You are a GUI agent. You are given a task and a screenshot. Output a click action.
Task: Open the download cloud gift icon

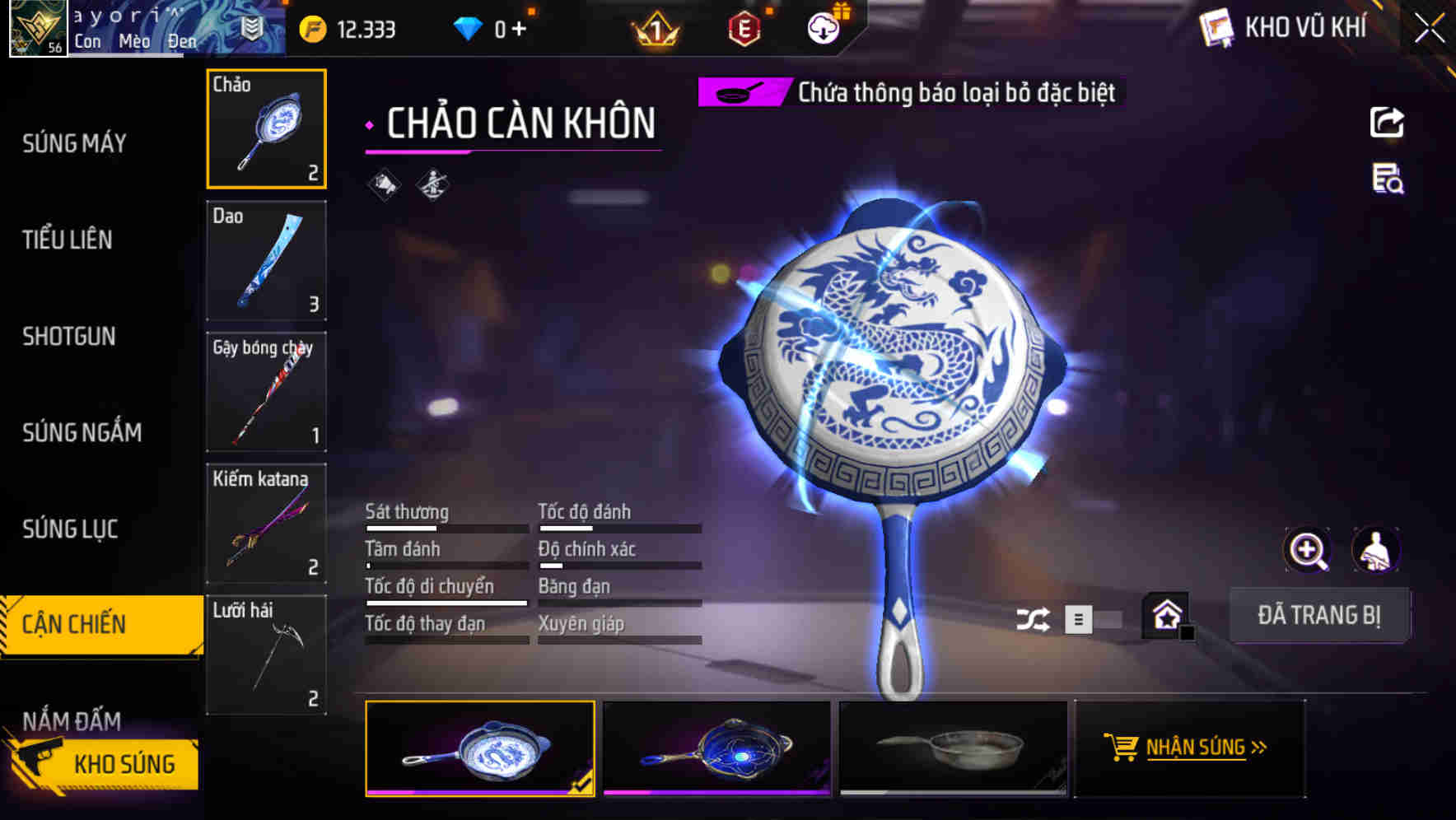coord(823,29)
